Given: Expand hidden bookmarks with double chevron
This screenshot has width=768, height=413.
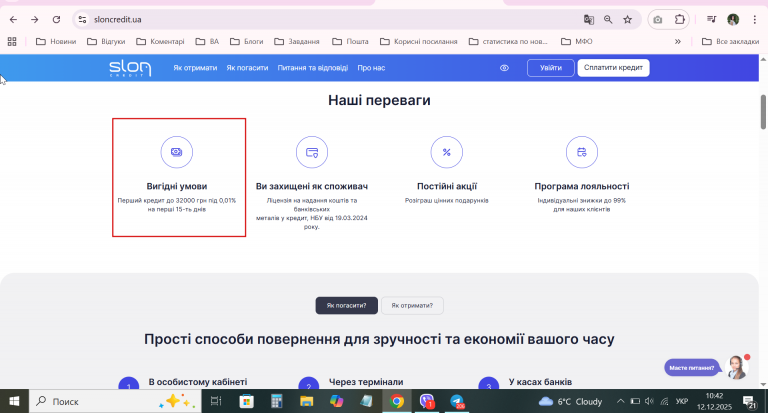Looking at the screenshot, I should (x=678, y=42).
